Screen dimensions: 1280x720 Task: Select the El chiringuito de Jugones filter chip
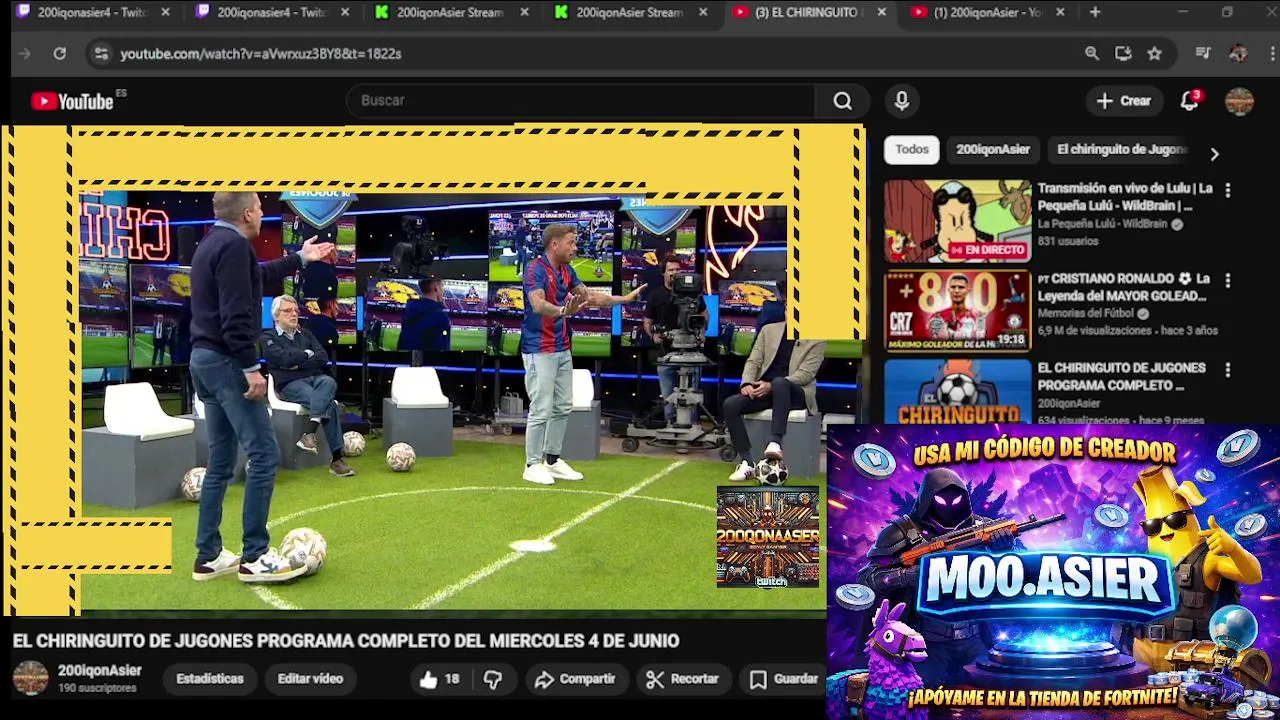click(1121, 149)
